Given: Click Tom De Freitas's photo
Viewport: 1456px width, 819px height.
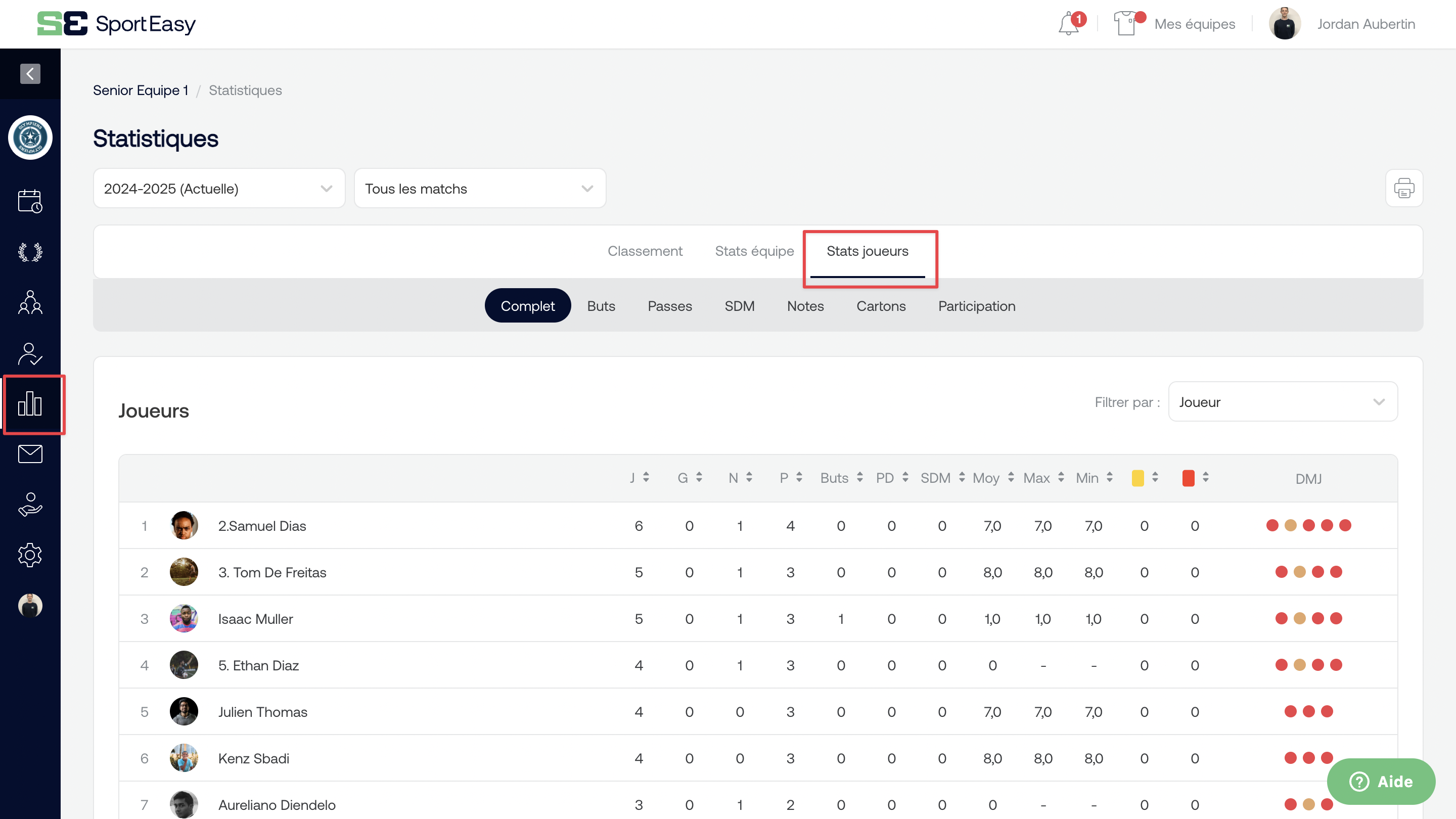Looking at the screenshot, I should click(184, 572).
